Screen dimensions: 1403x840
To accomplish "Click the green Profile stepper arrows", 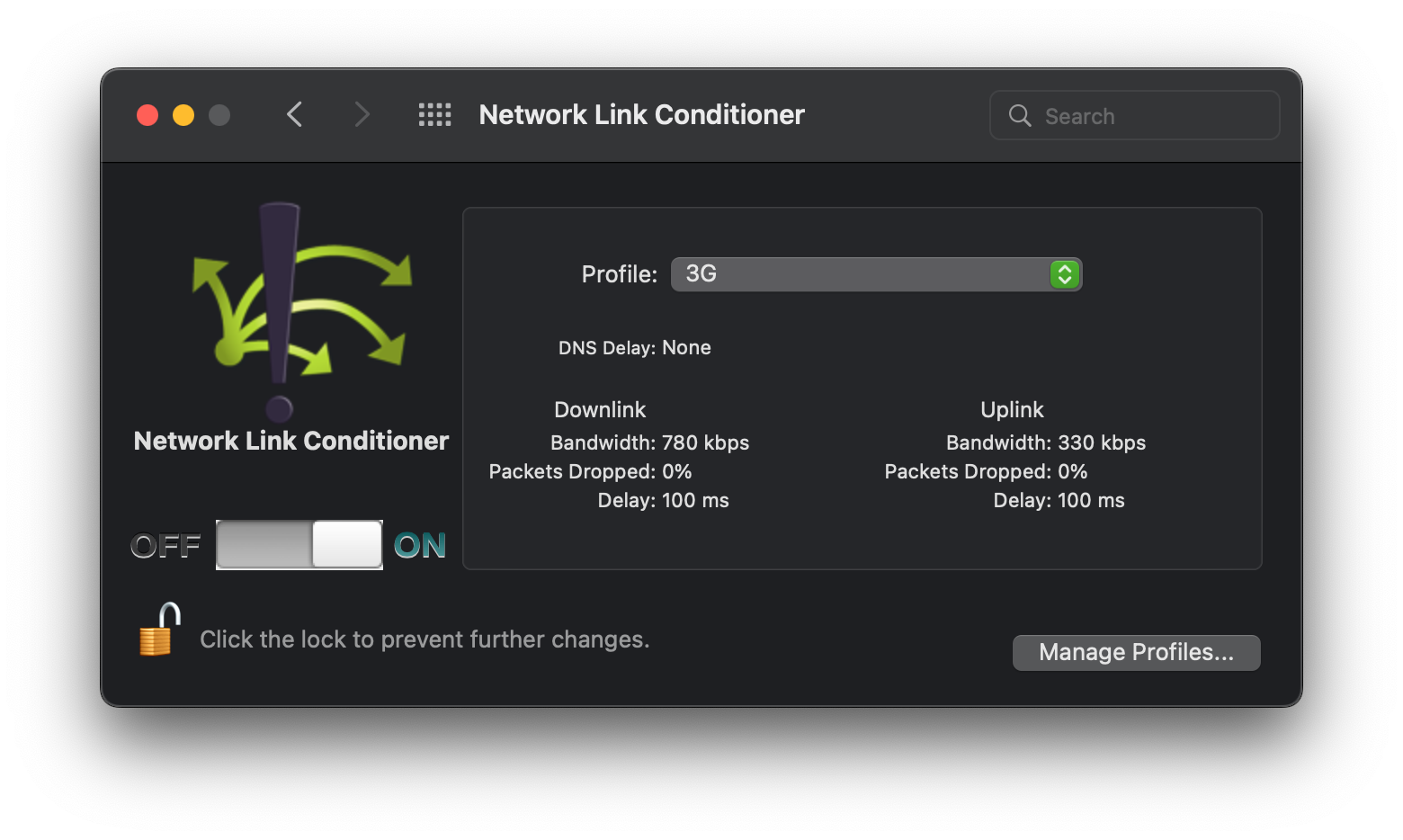I will click(1065, 274).
